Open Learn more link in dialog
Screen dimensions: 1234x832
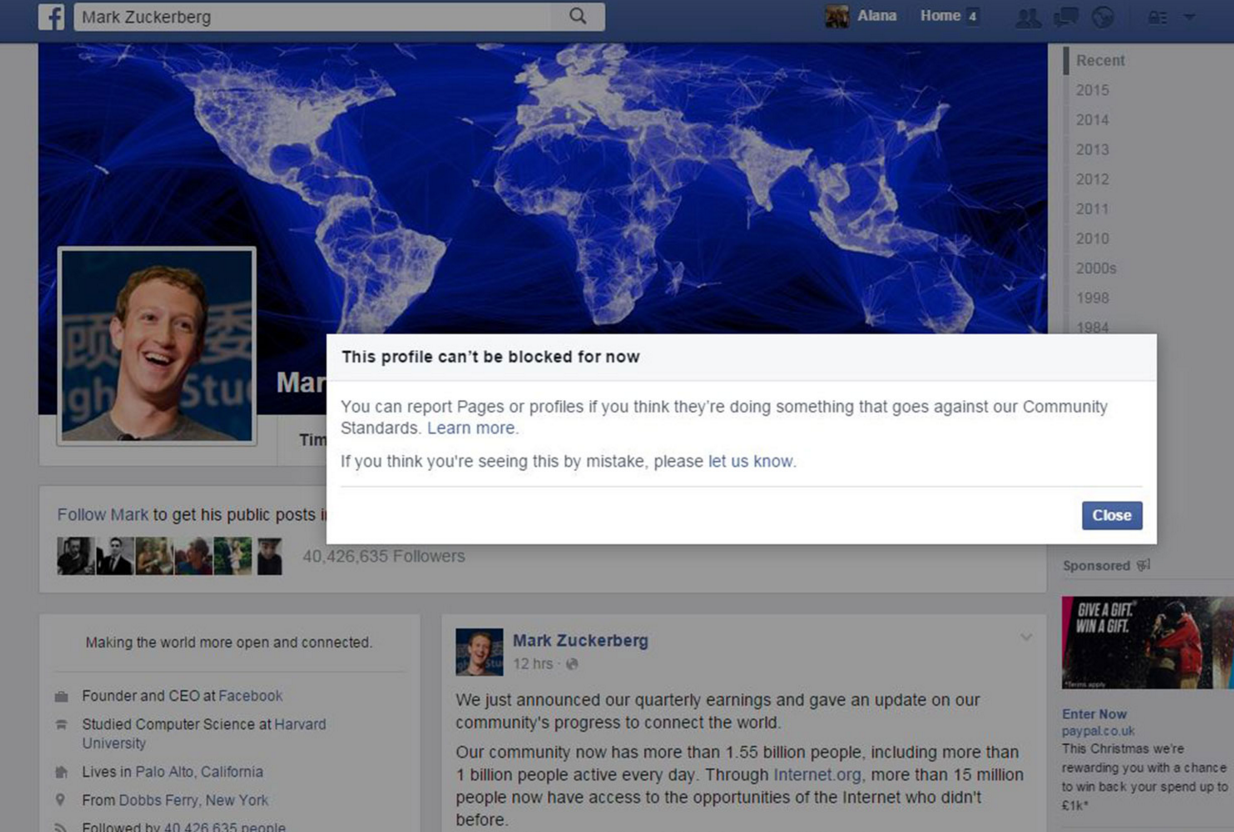point(471,428)
